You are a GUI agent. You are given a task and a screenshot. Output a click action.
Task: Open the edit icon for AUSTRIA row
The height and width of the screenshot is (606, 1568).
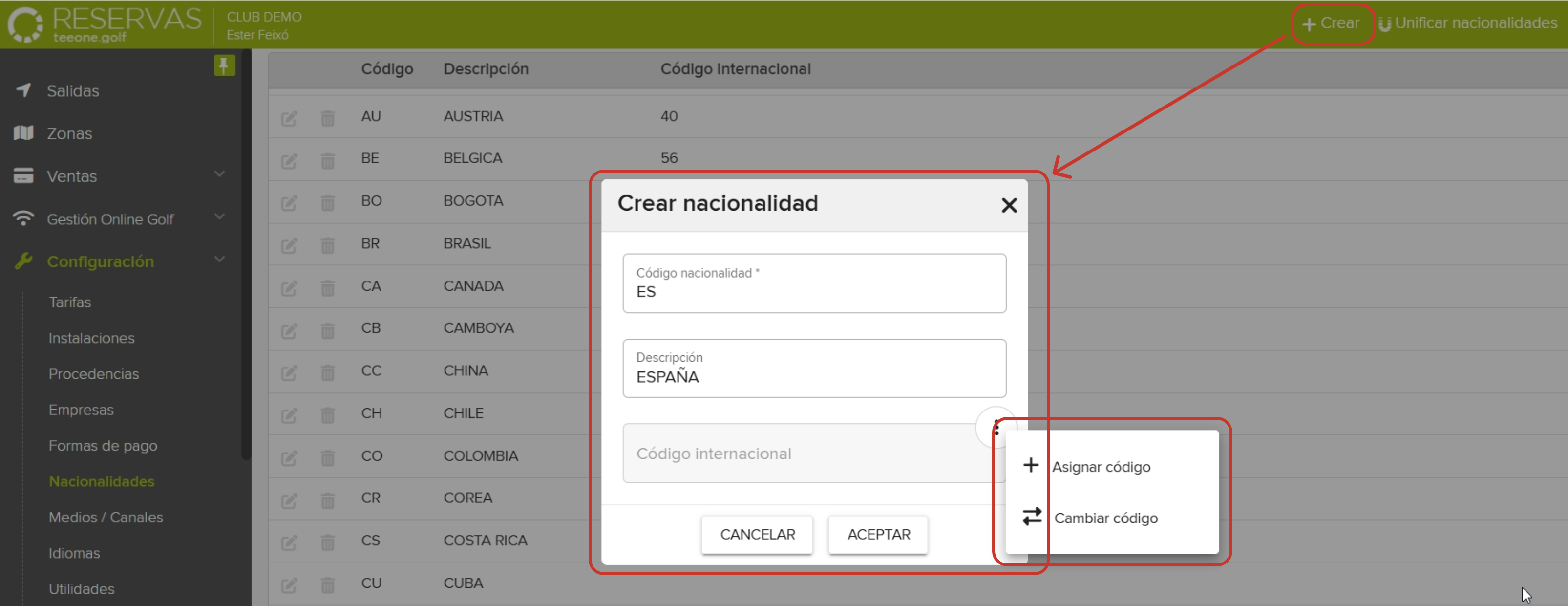pyautogui.click(x=290, y=119)
